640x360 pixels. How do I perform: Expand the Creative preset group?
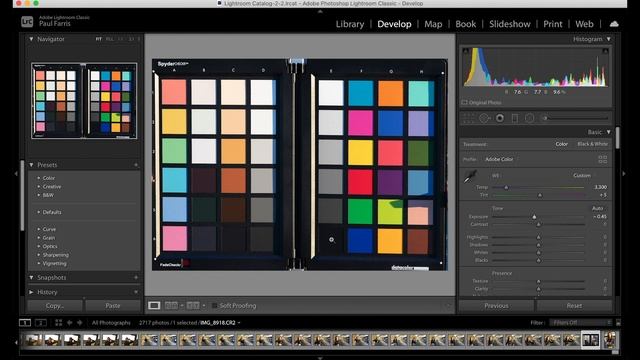tap(52, 187)
